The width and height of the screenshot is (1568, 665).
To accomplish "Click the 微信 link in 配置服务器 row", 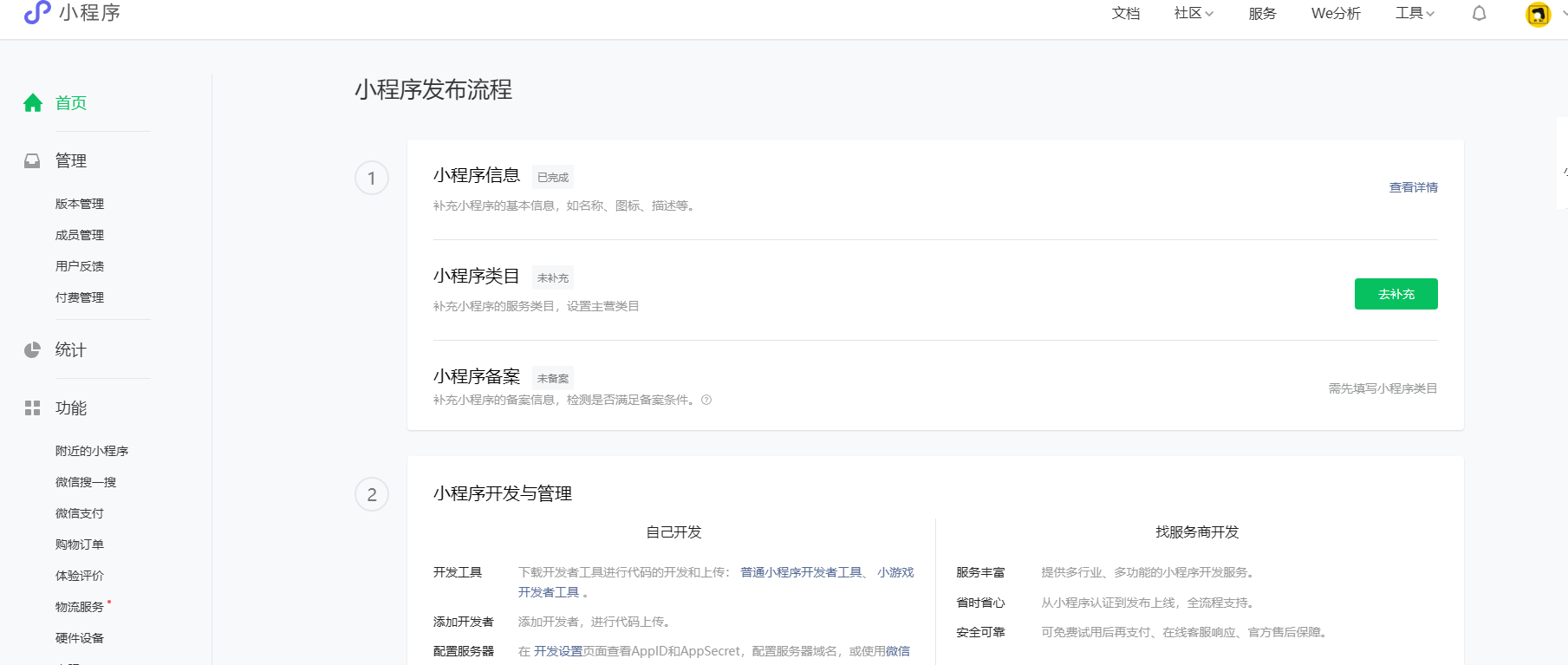I will pyautogui.click(x=898, y=651).
